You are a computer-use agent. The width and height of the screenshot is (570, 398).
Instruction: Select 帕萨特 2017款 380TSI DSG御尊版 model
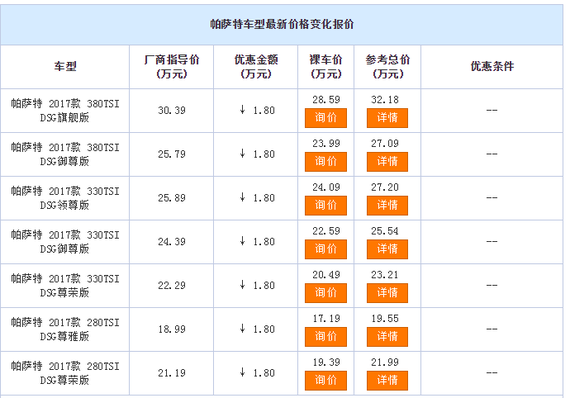pos(65,154)
